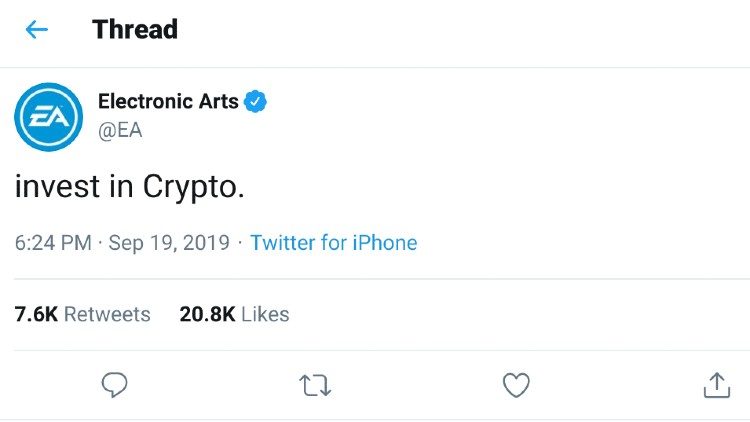Click the Likes label beside 20.8K
Image resolution: width=750 pixels, height=422 pixels.
[x=265, y=314]
